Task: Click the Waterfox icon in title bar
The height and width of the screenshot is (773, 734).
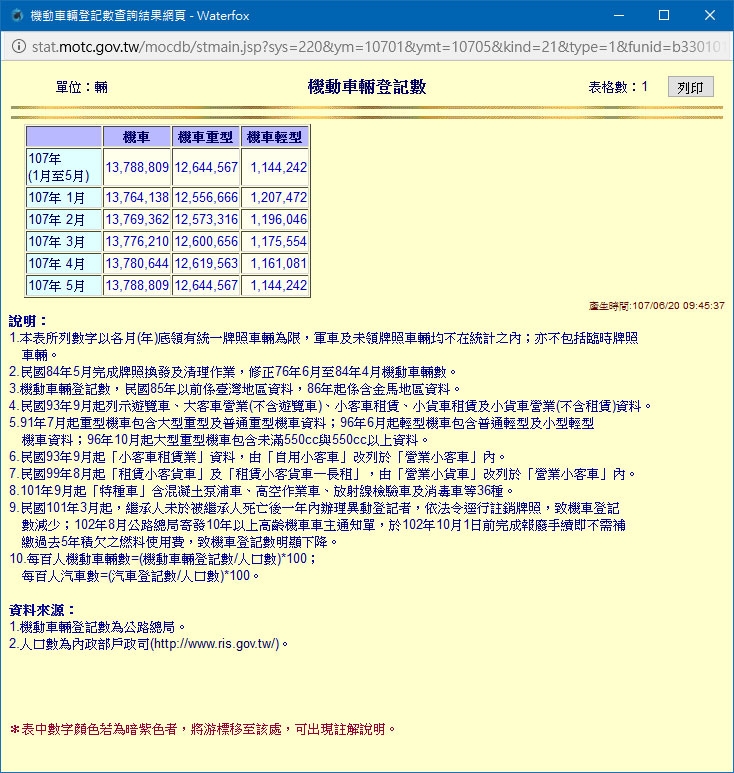Action: coord(17,15)
